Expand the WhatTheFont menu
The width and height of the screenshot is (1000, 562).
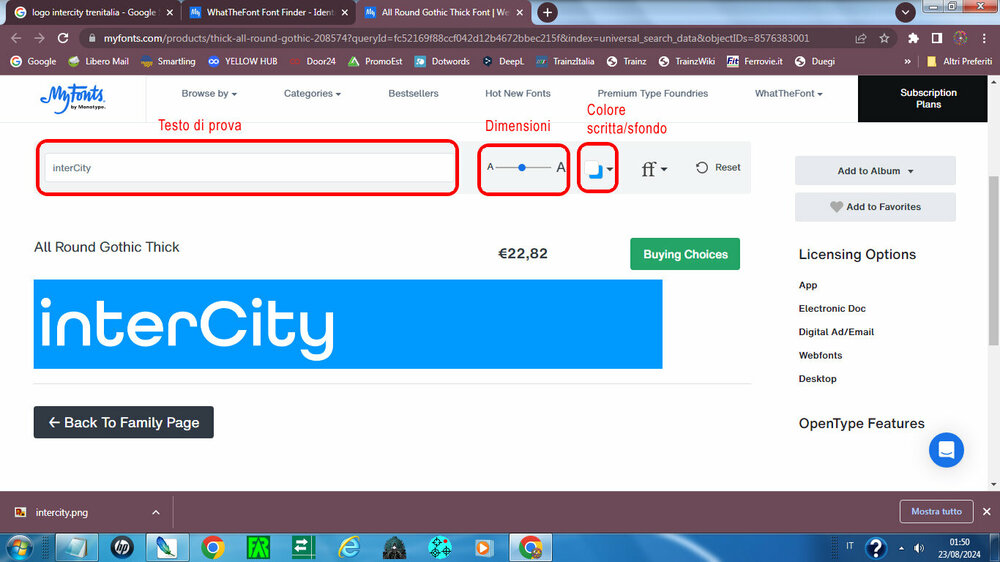click(x=788, y=93)
